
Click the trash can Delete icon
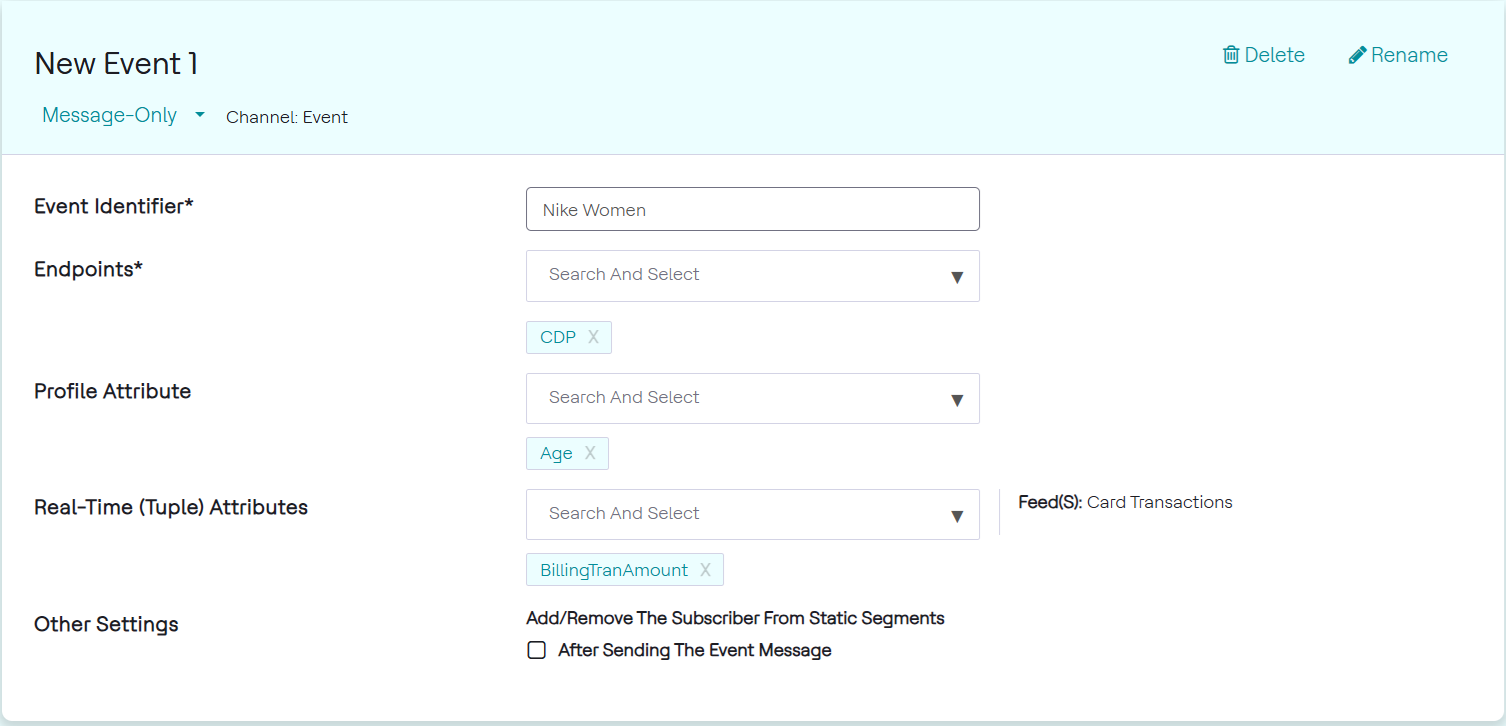[1231, 55]
